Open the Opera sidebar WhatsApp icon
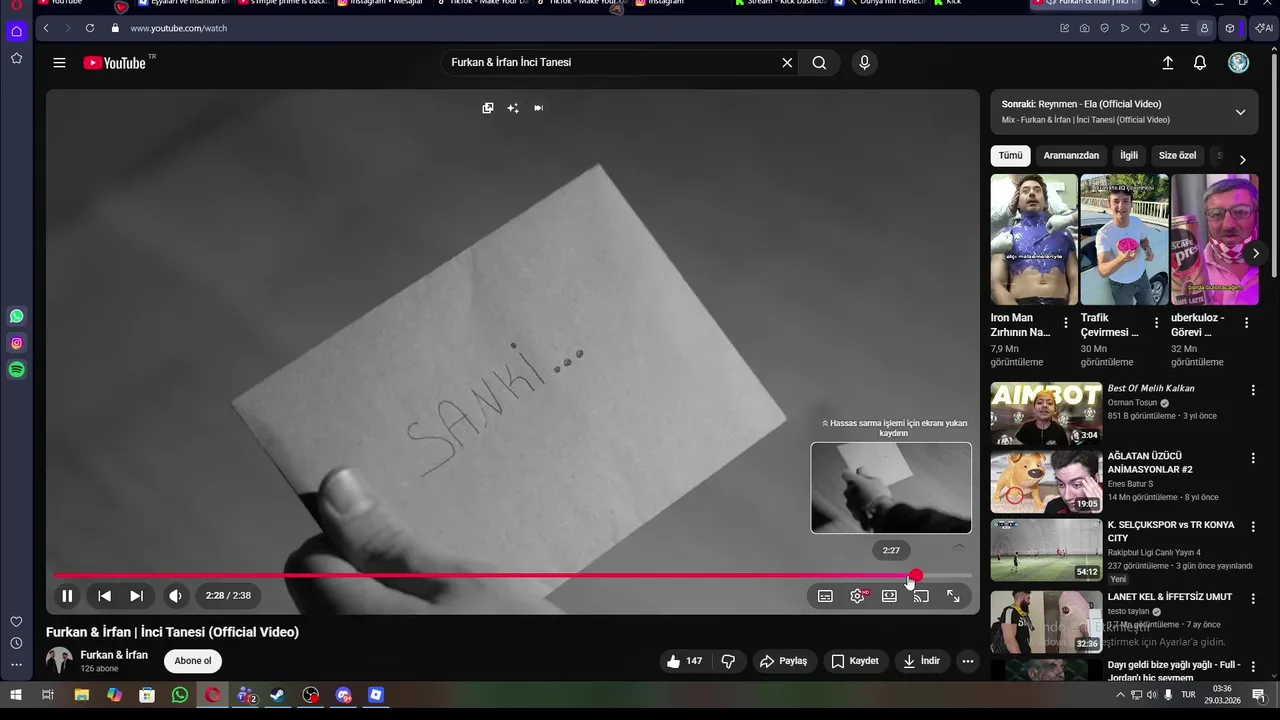 pos(16,316)
